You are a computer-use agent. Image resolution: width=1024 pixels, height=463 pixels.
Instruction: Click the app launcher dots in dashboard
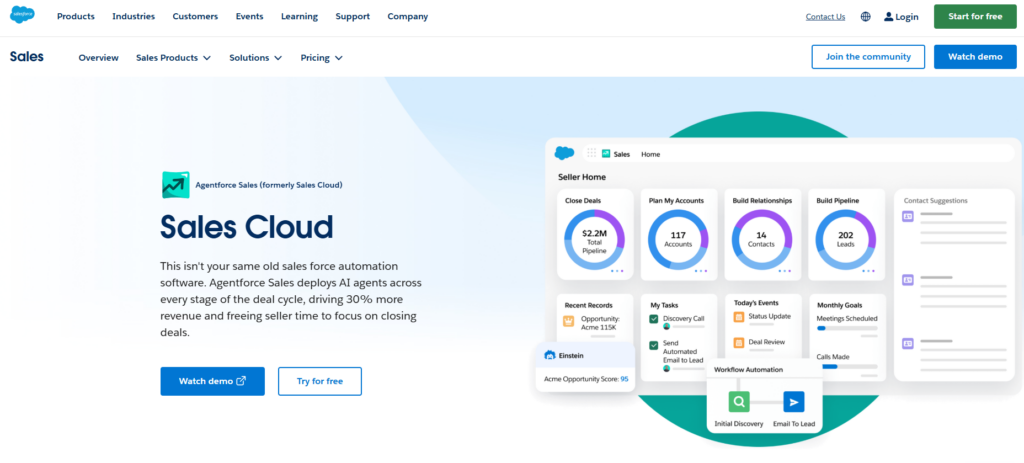click(x=592, y=153)
